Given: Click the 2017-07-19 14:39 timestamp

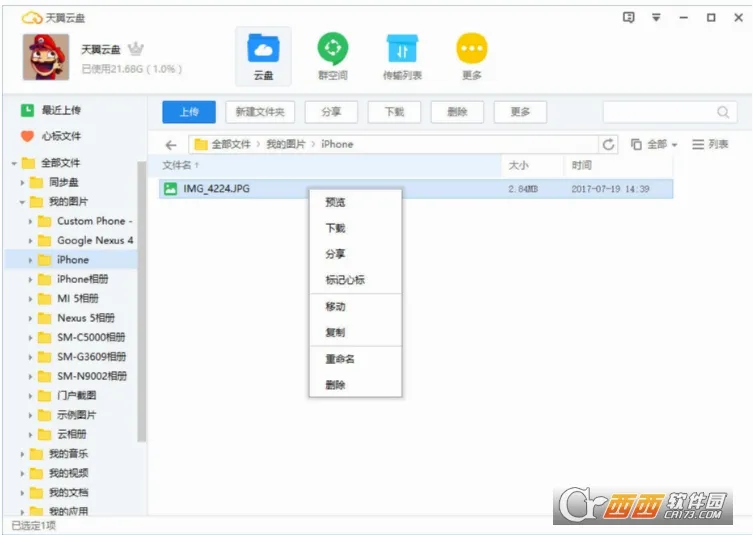Looking at the screenshot, I should click(x=610, y=189).
